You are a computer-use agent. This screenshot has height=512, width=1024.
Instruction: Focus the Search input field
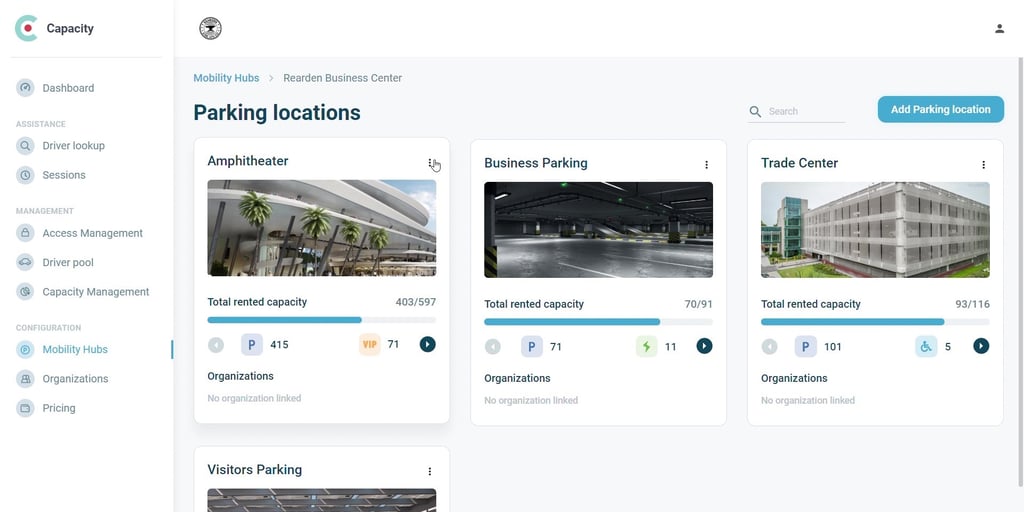[x=805, y=112]
